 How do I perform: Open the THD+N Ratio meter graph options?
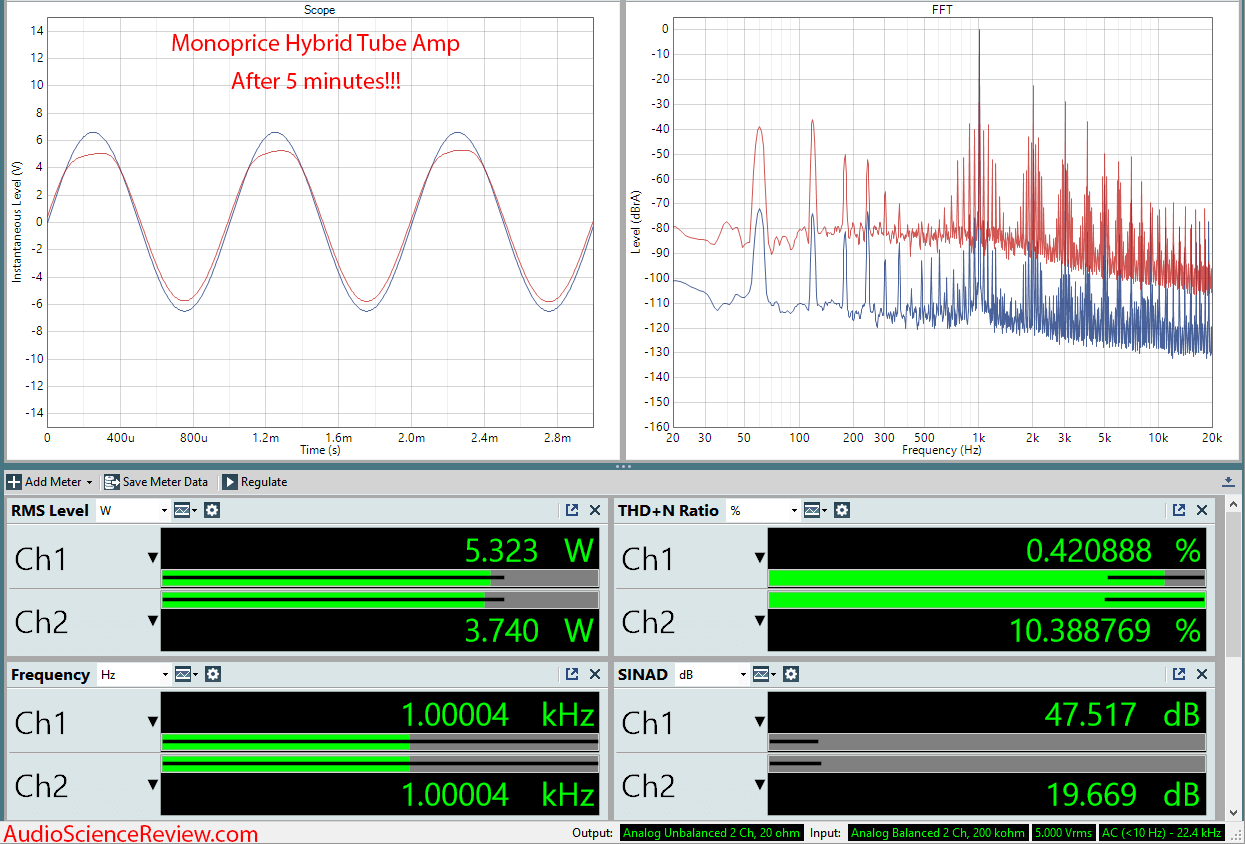point(815,510)
